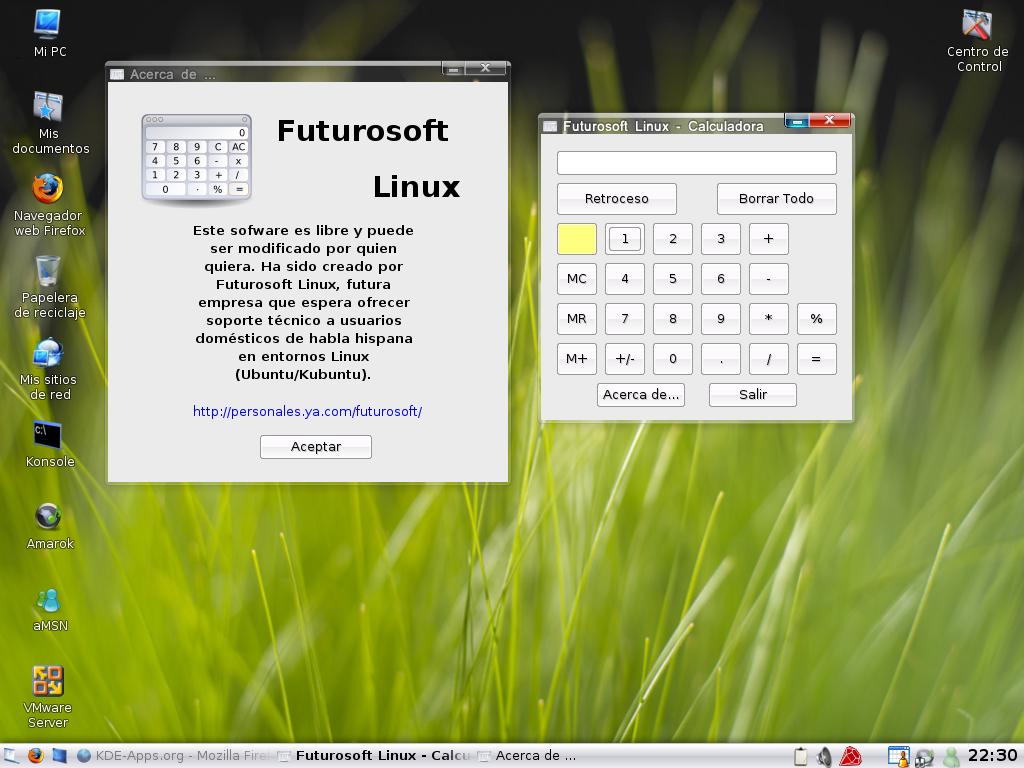Launch Konsole from the desktop
1024x768 pixels.
pyautogui.click(x=50, y=444)
